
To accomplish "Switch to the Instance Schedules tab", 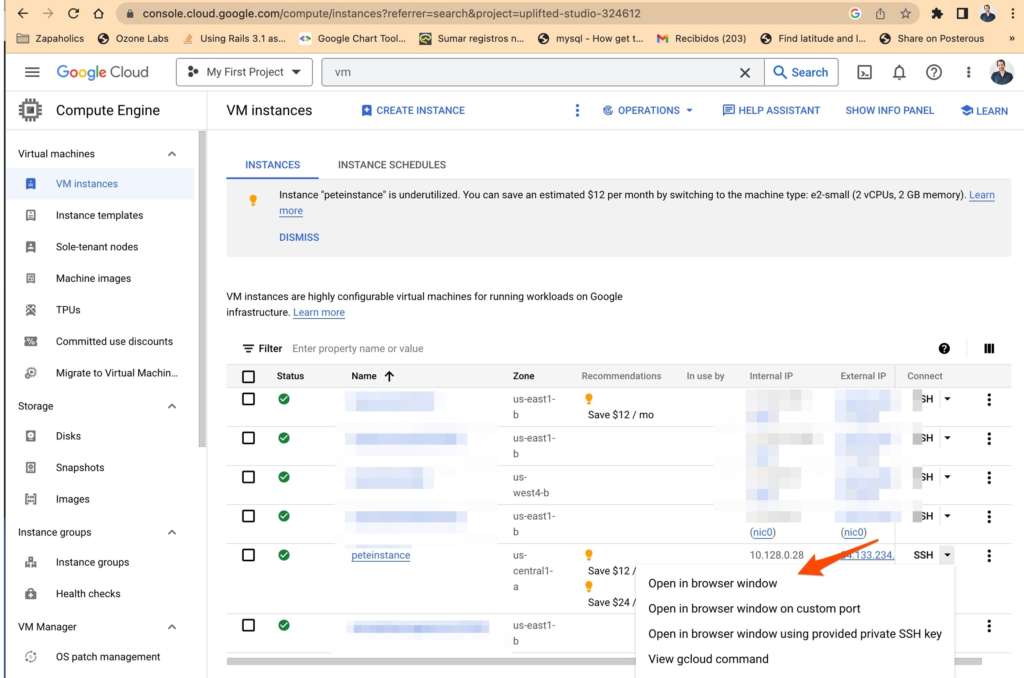I will point(391,165).
